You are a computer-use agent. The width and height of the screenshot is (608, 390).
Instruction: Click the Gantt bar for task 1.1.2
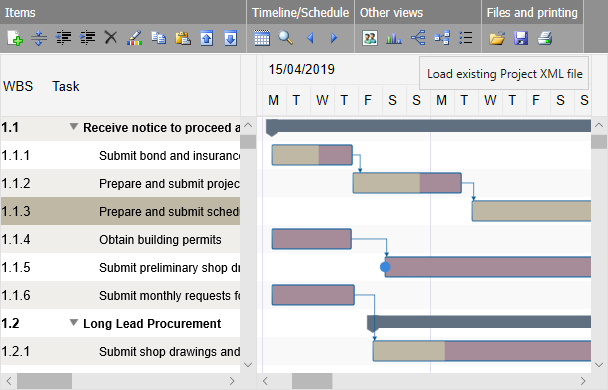pos(407,183)
